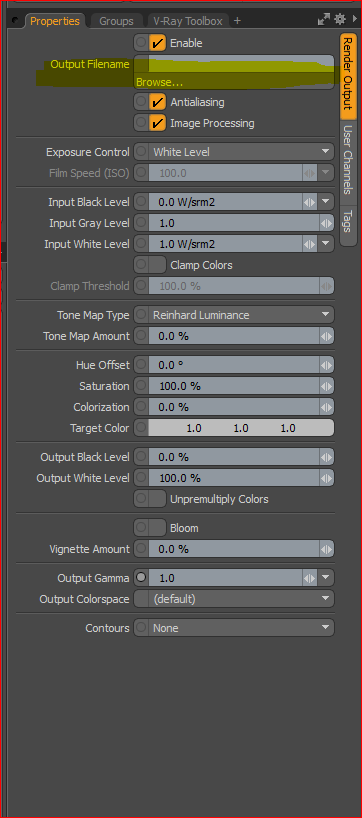Click the Vignette Amount stepper arrows
This screenshot has width=362, height=818.
tap(327, 549)
